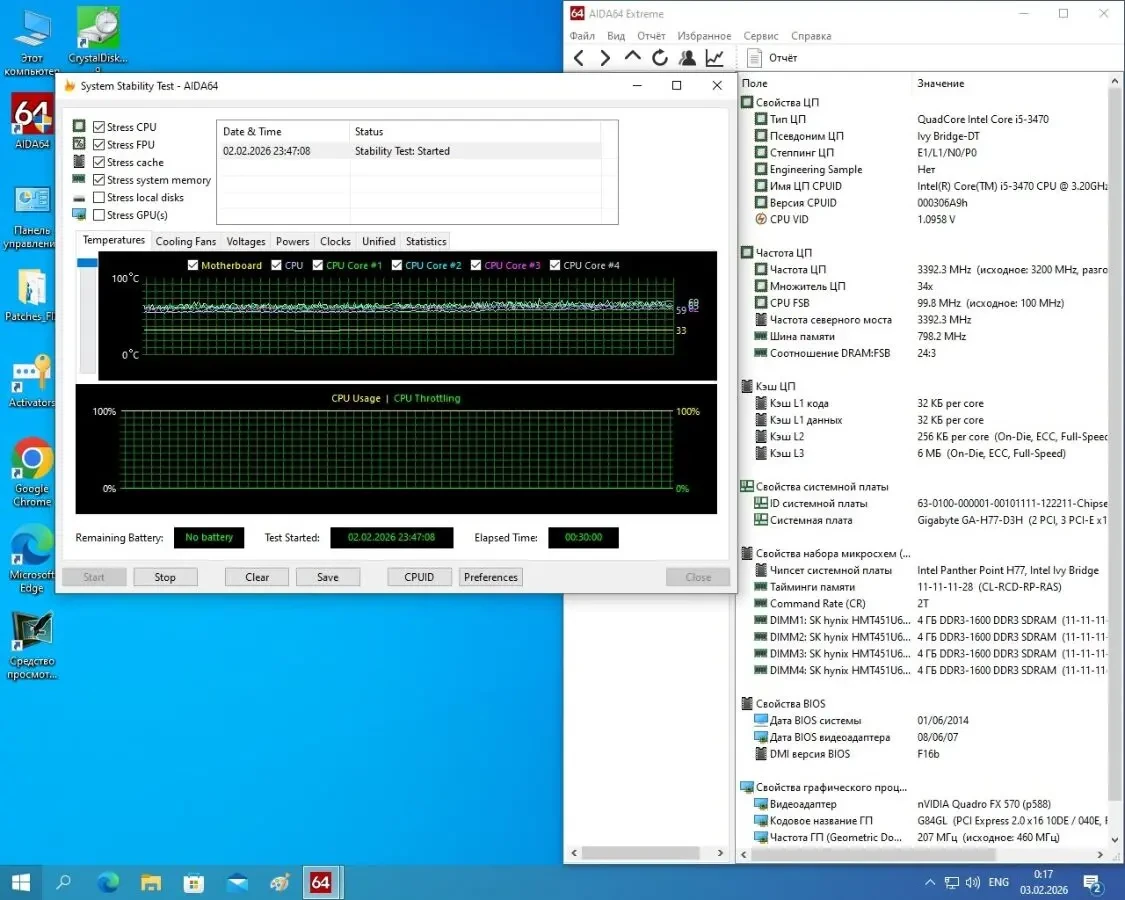Open Microsoft Store taskbar icon

pos(194,882)
